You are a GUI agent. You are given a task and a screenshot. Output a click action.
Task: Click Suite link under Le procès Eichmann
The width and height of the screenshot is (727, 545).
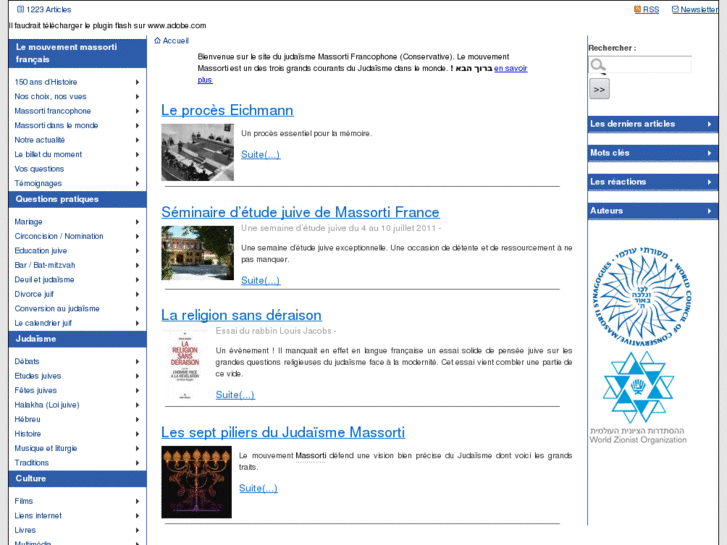(261, 154)
